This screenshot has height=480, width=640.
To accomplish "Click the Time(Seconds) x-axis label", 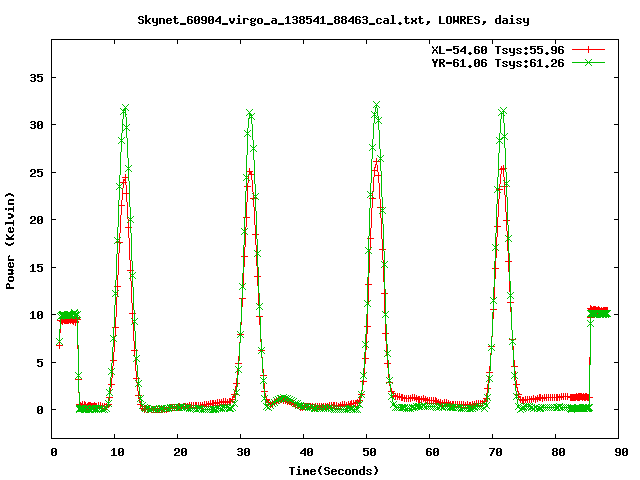I will coord(334,471).
